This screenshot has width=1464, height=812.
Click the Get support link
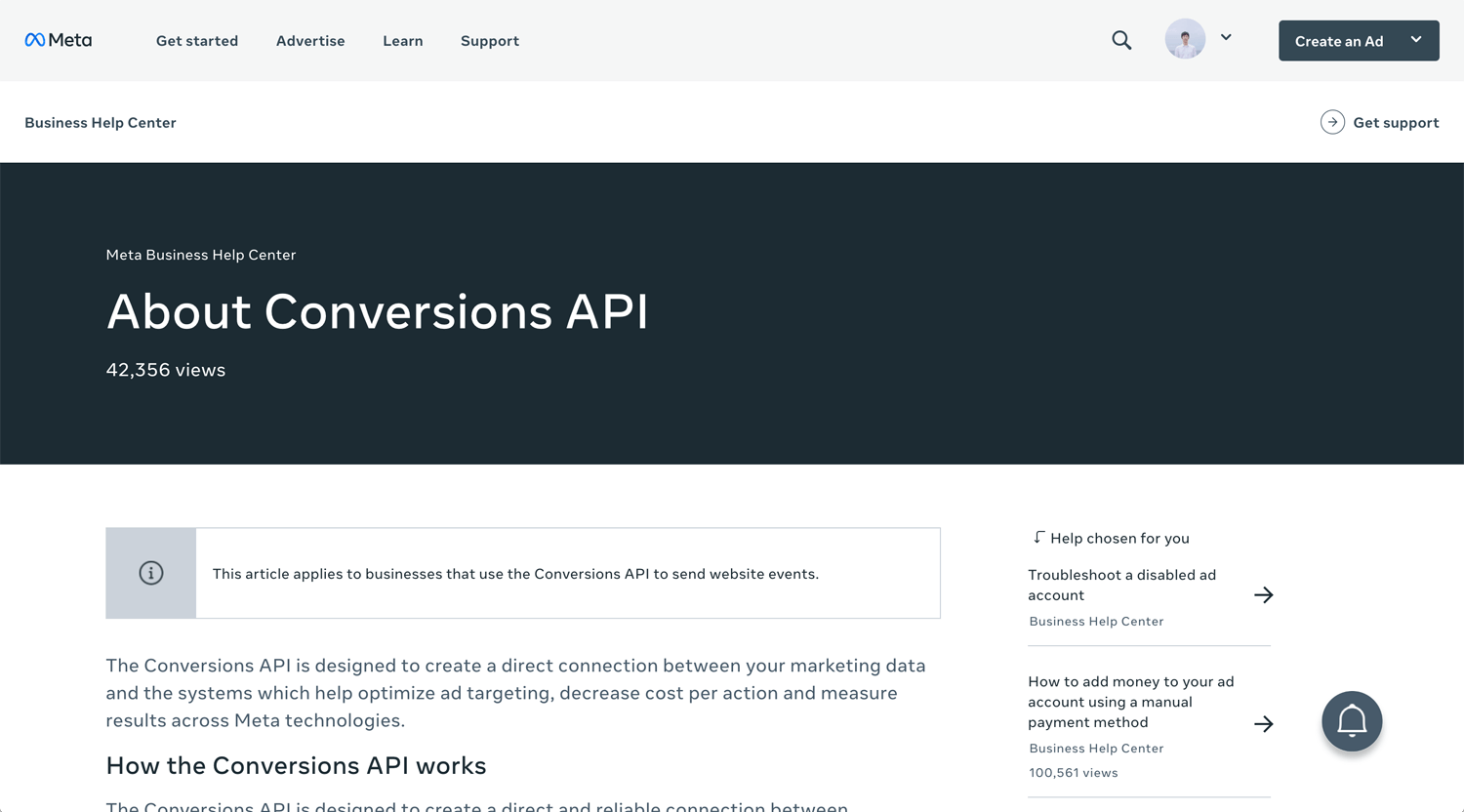[x=1396, y=122]
